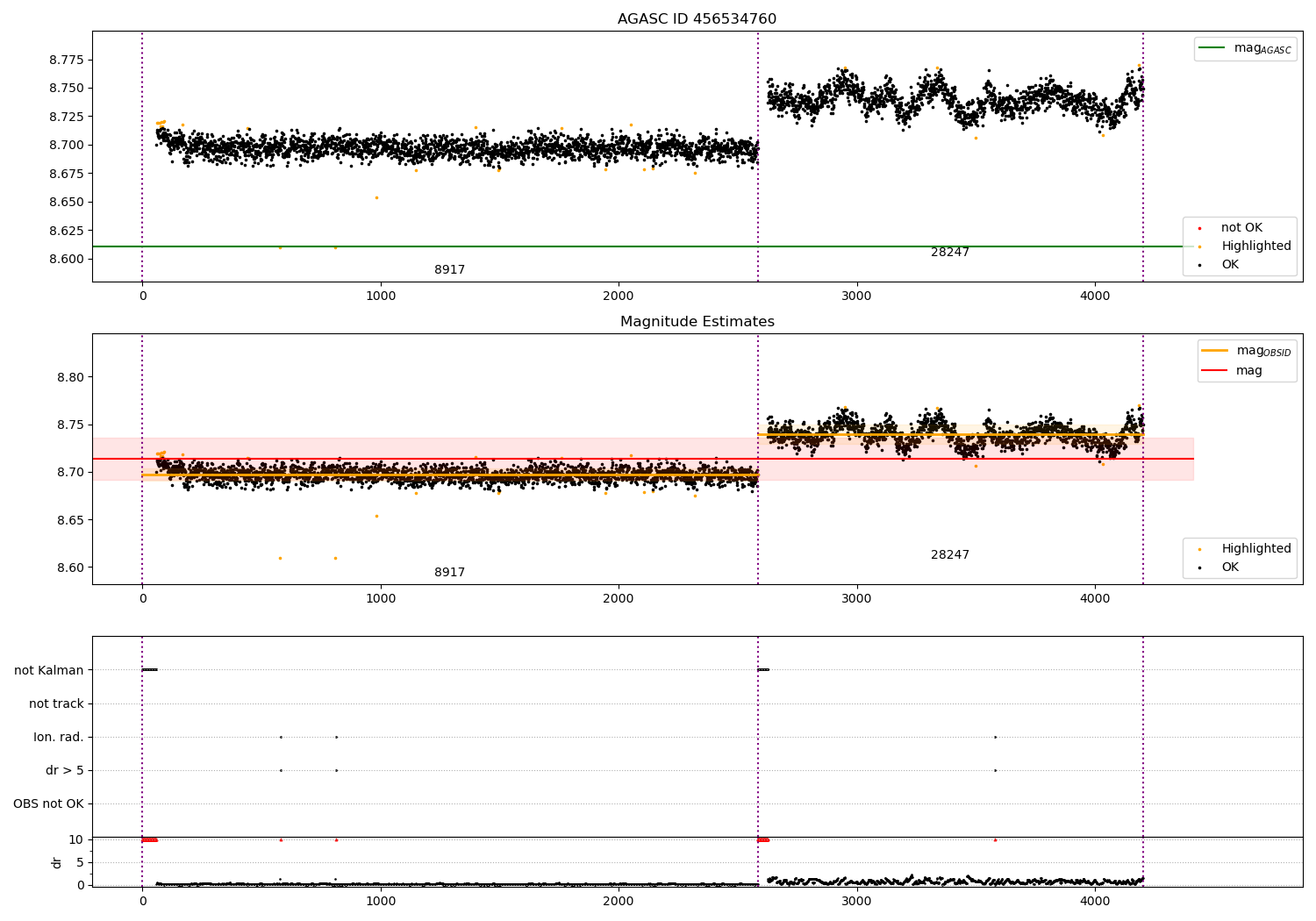Click the 8.750 y-axis tick label
The image size is (1316, 921).
click(66, 89)
